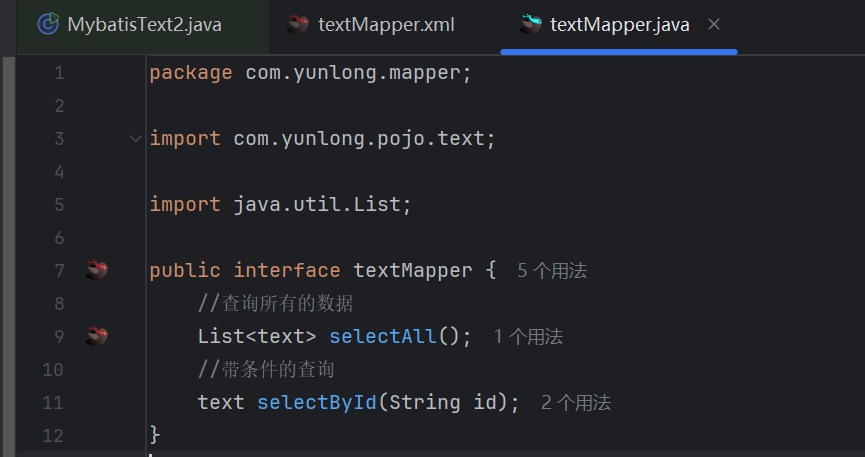
Task: Click the selectAll method name
Action: [x=383, y=336]
